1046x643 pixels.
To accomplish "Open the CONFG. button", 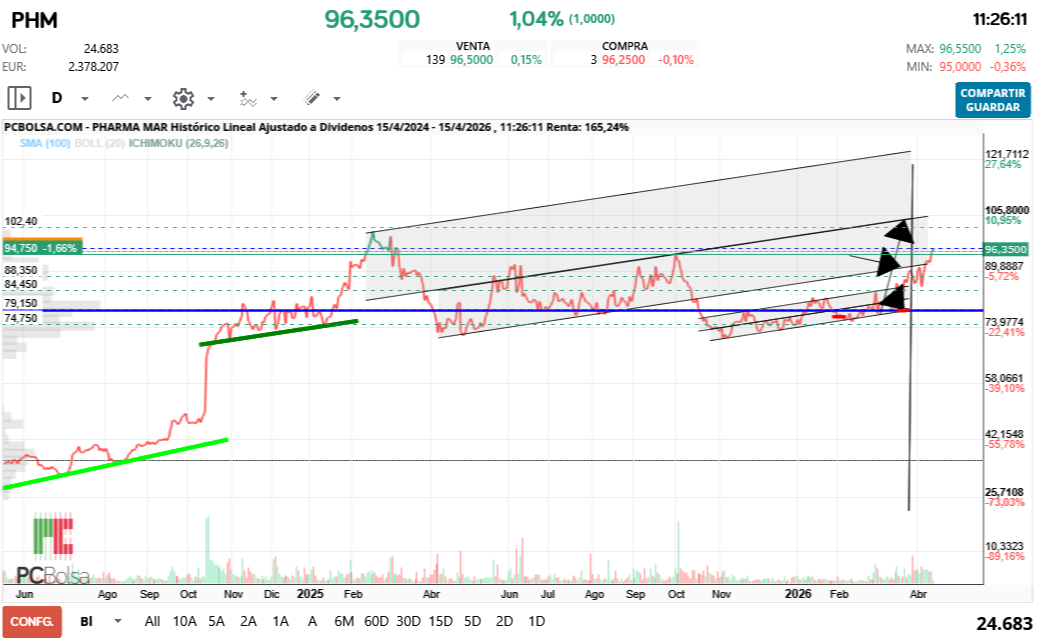I will click(x=31, y=621).
